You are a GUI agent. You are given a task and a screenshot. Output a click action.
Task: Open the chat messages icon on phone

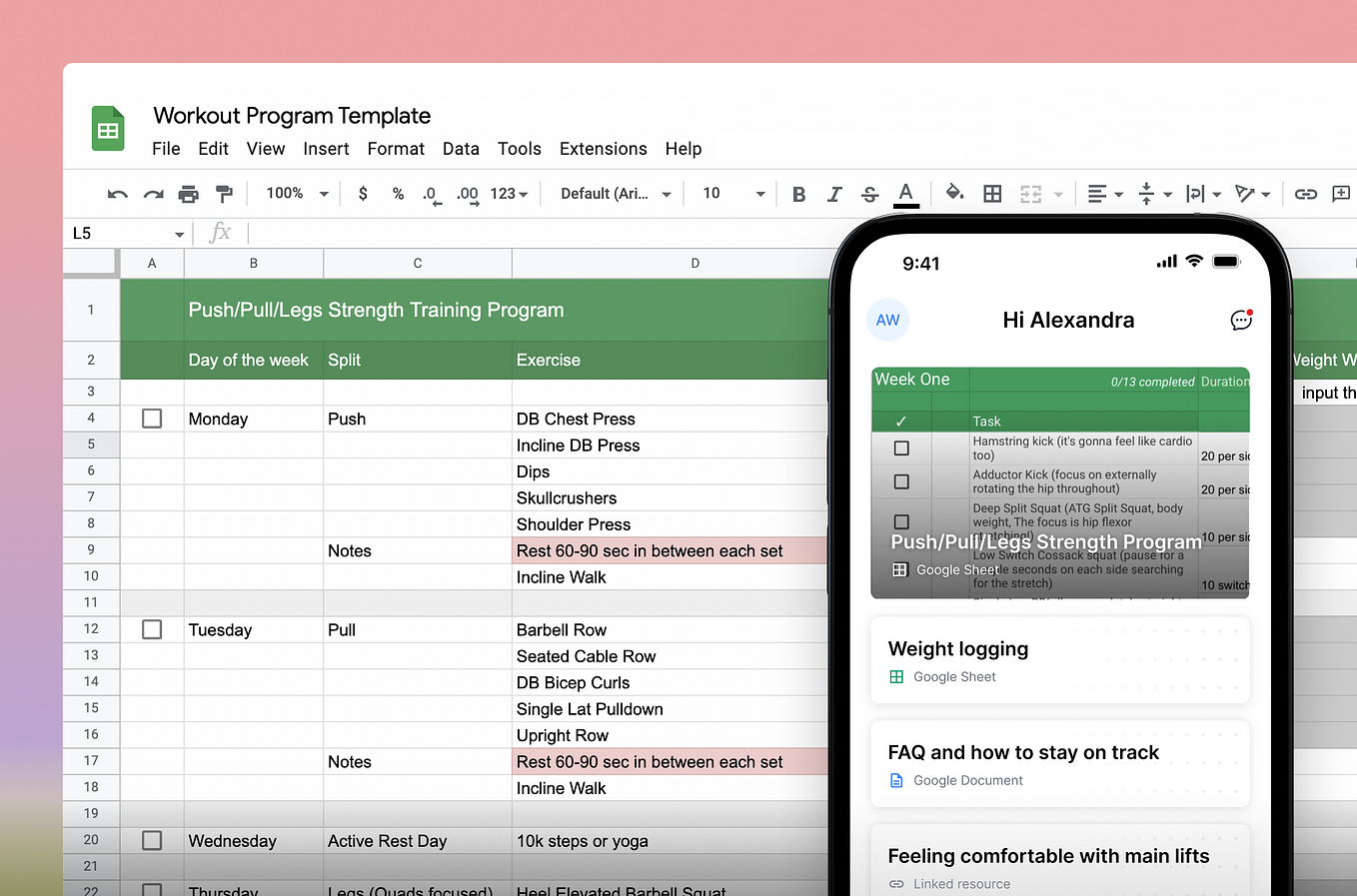pyautogui.click(x=1241, y=320)
